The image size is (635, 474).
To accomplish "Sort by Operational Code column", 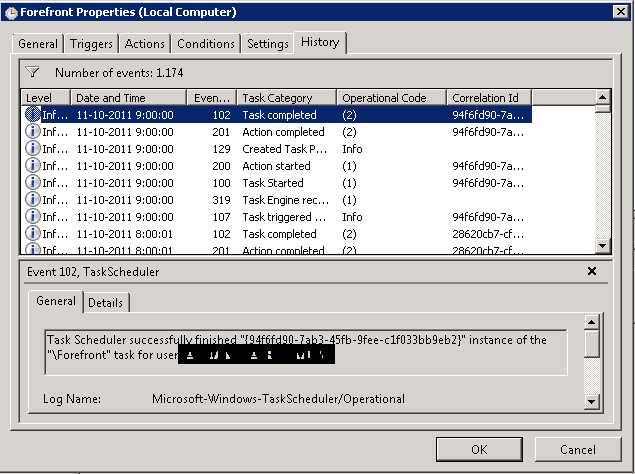I will coord(392,98).
